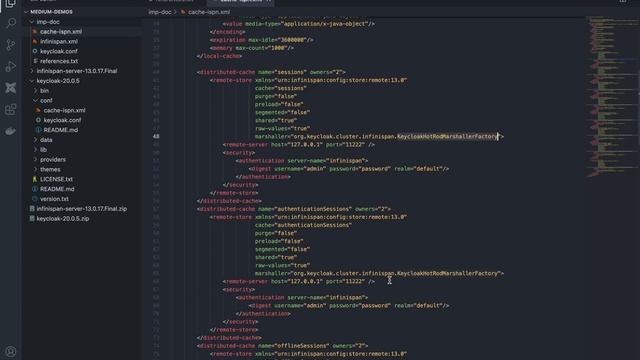Image resolution: width=640 pixels, height=360 pixels.
Task: Open the Extensions view in activity bar
Action: 11,109
